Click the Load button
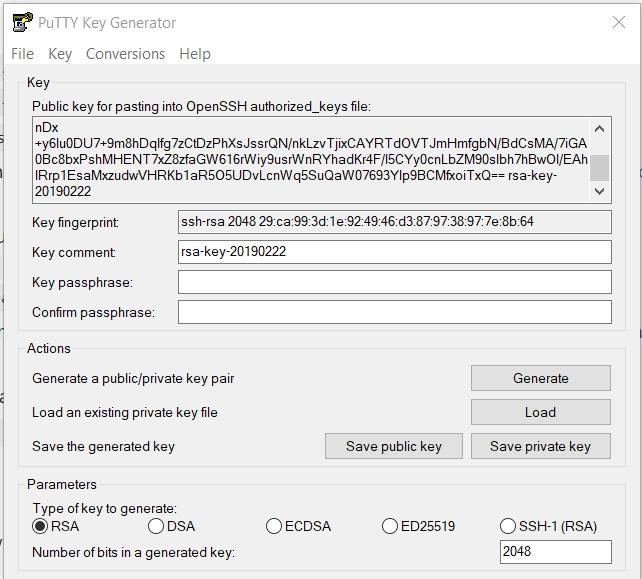642x579 pixels. [540, 412]
